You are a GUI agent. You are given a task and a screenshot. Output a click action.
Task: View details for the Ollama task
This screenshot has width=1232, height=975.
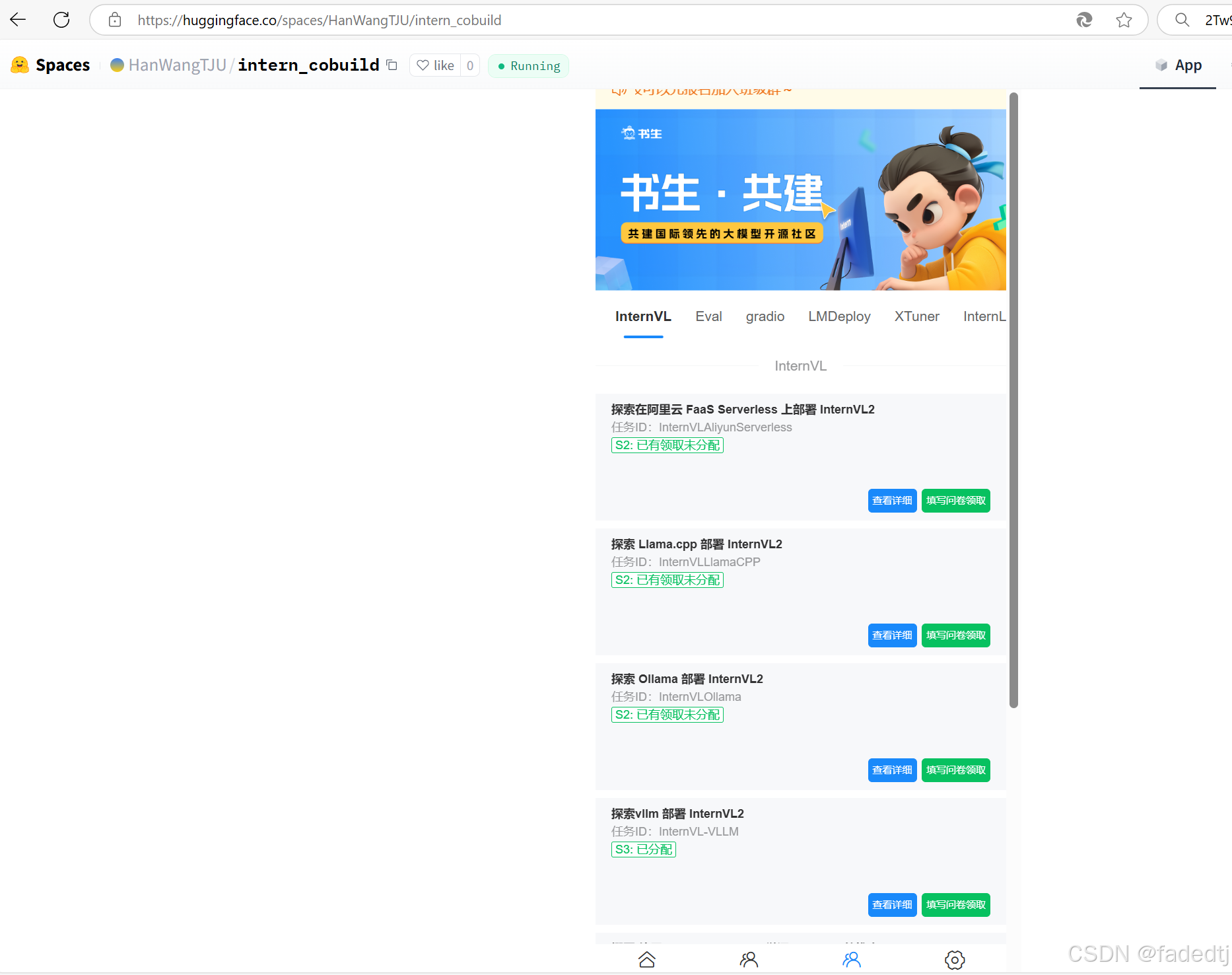click(892, 770)
